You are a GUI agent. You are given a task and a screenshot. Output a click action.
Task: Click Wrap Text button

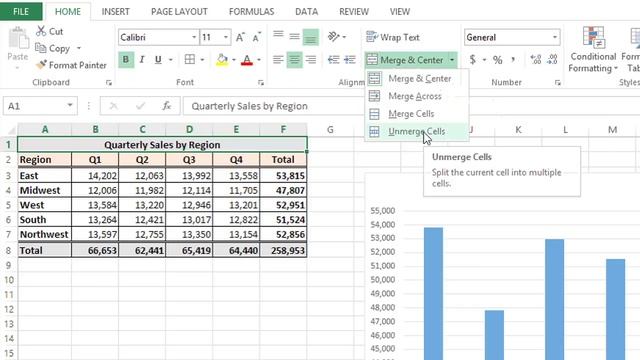pos(393,37)
